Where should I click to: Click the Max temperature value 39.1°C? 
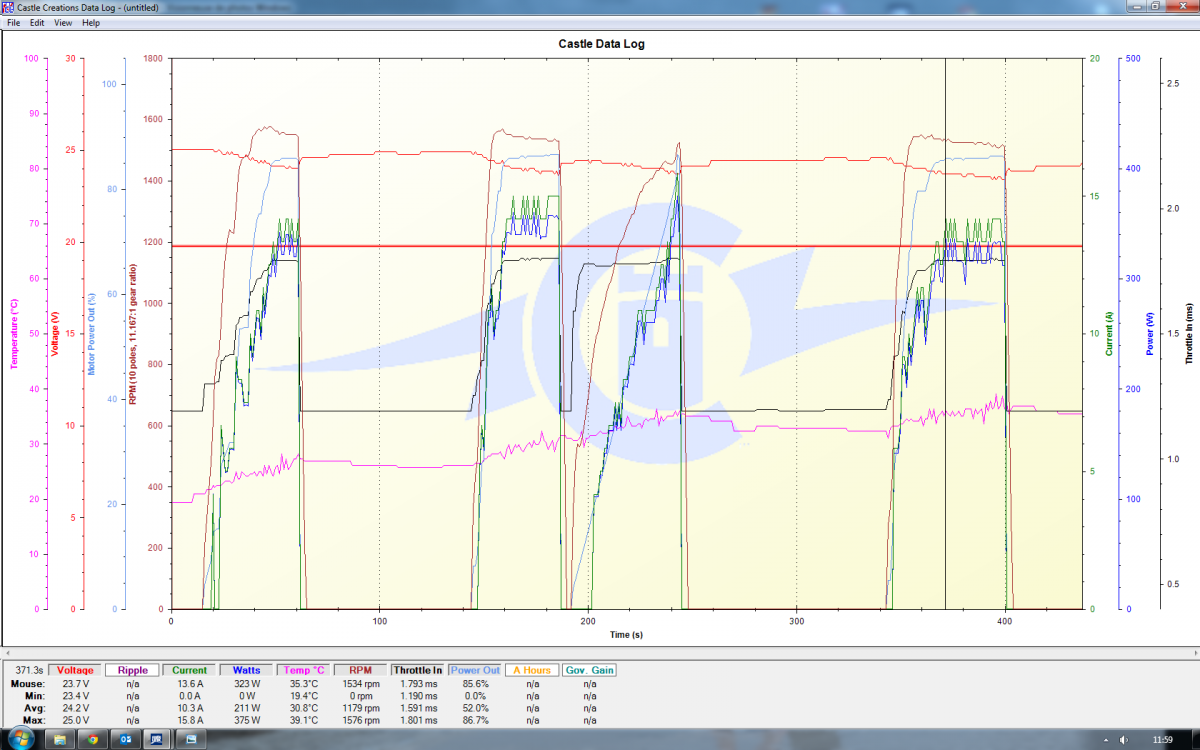coord(303,720)
